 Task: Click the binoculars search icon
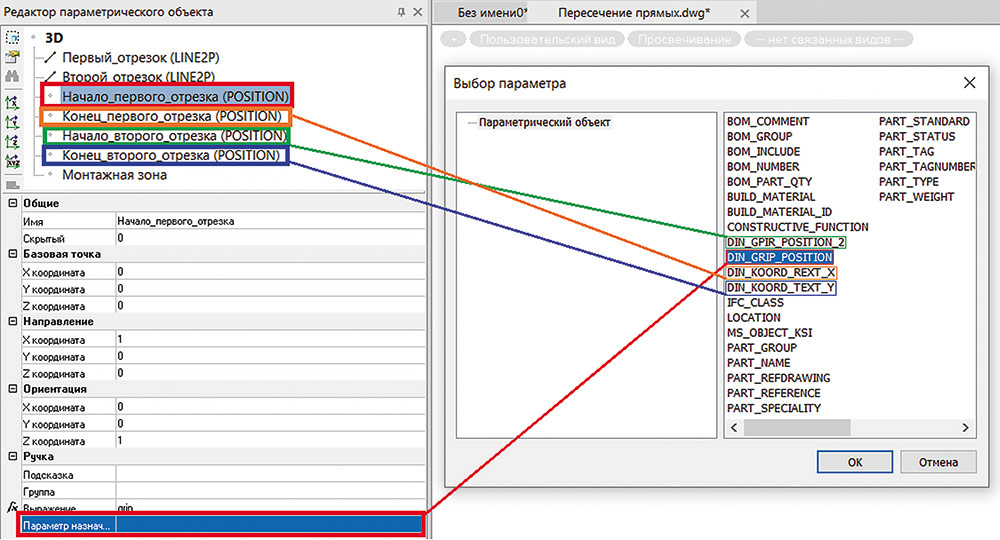[x=12, y=76]
